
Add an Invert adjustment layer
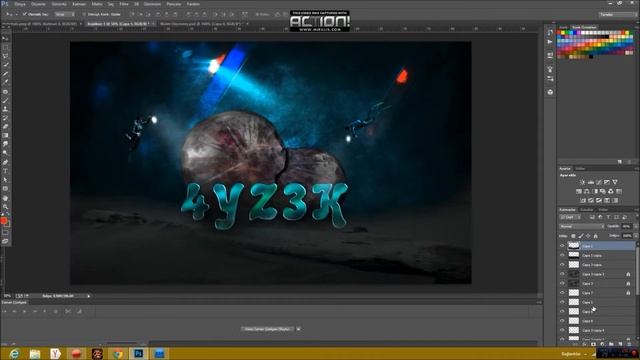click(583, 200)
